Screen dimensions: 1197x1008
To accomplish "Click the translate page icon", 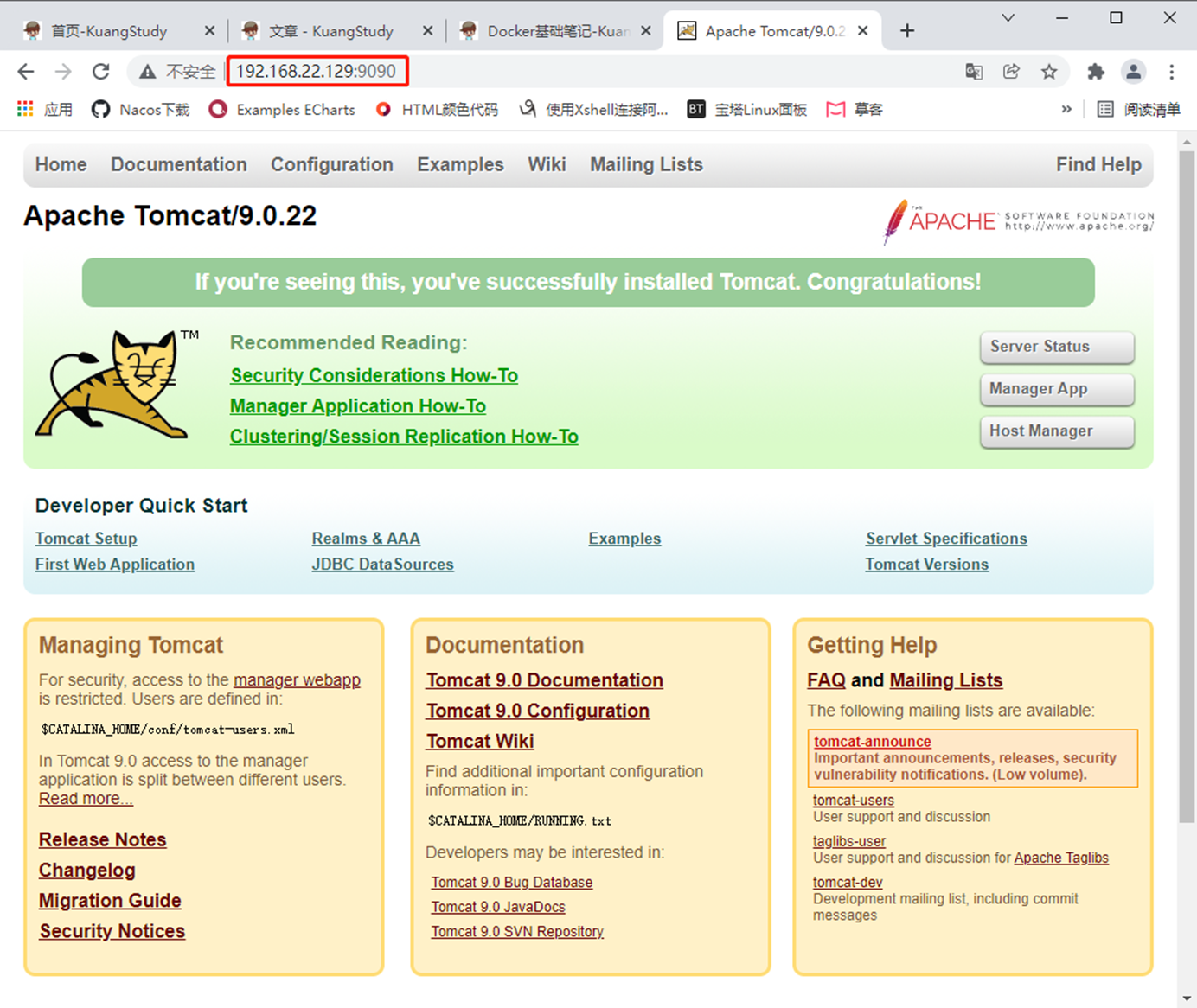I will click(974, 72).
